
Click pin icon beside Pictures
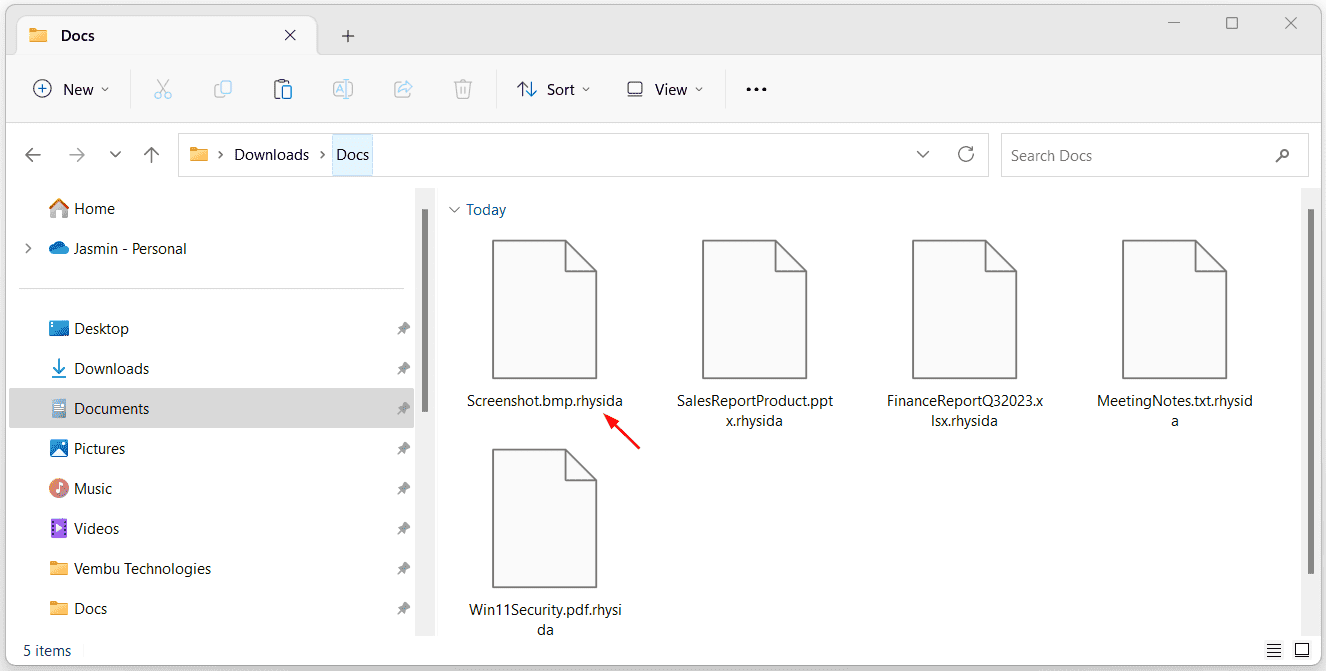click(403, 449)
